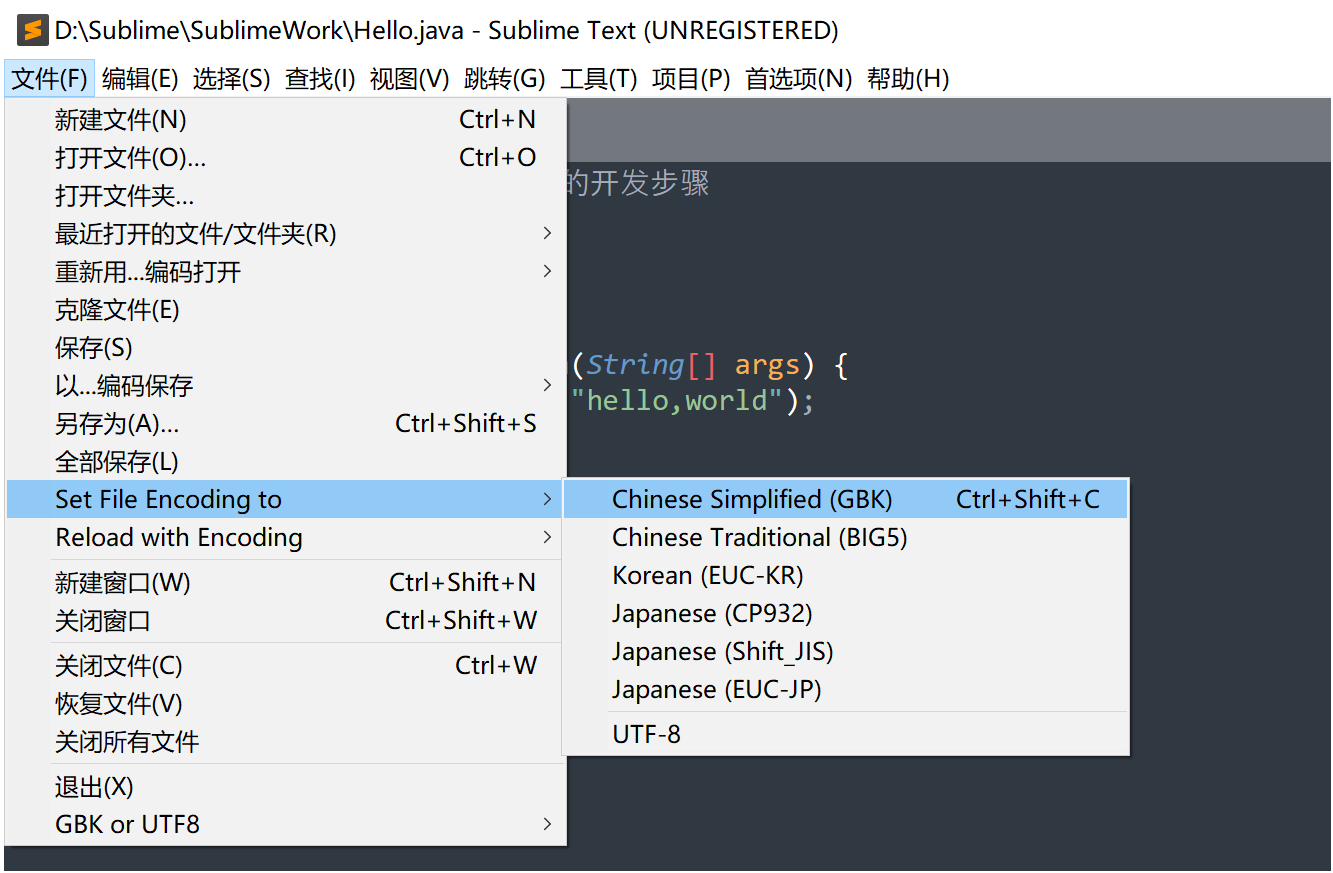Select Chinese Traditional (BIG5) encoding
Image resolution: width=1333 pixels, height=873 pixels.
tap(846, 537)
